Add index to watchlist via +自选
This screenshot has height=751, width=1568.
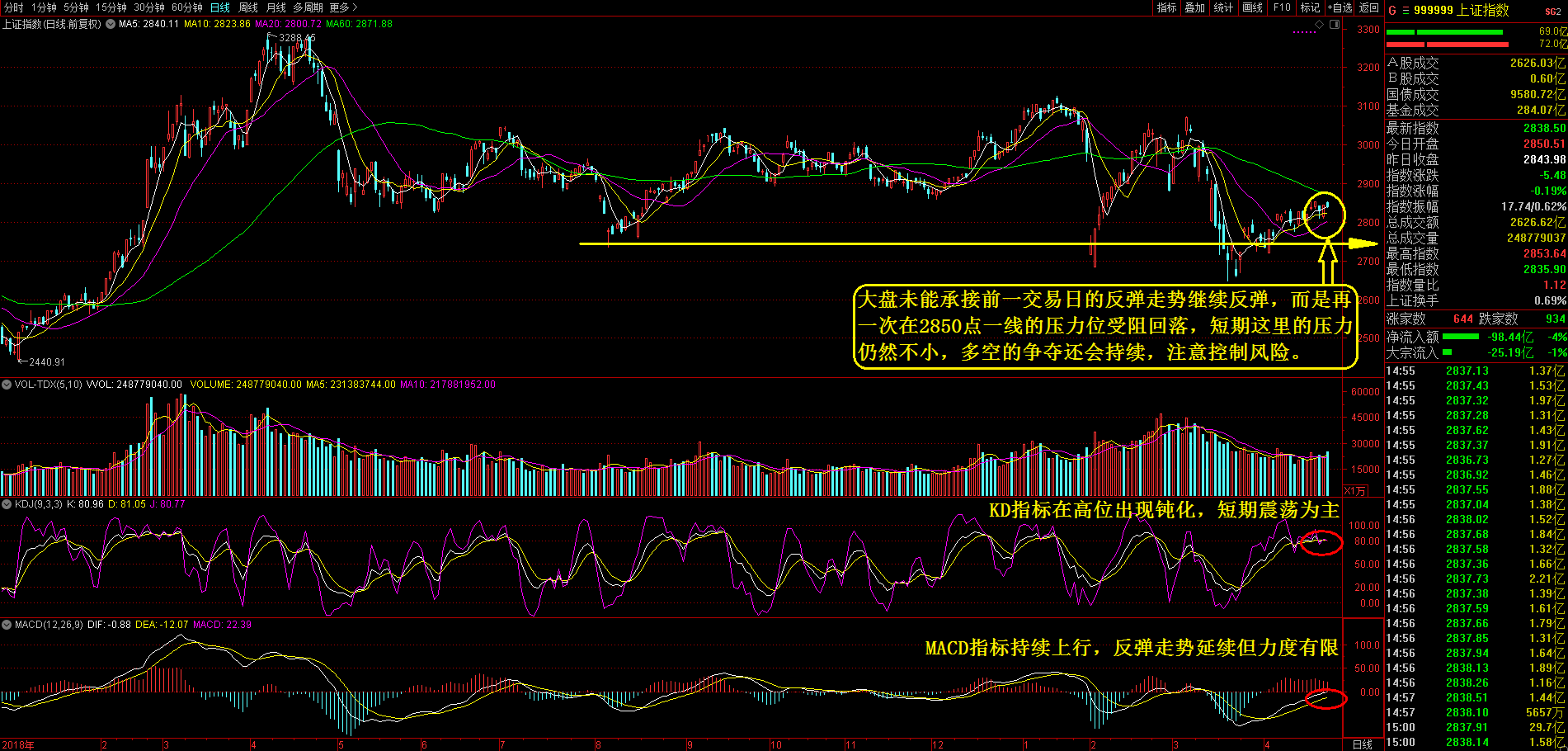pyautogui.click(x=1340, y=7)
